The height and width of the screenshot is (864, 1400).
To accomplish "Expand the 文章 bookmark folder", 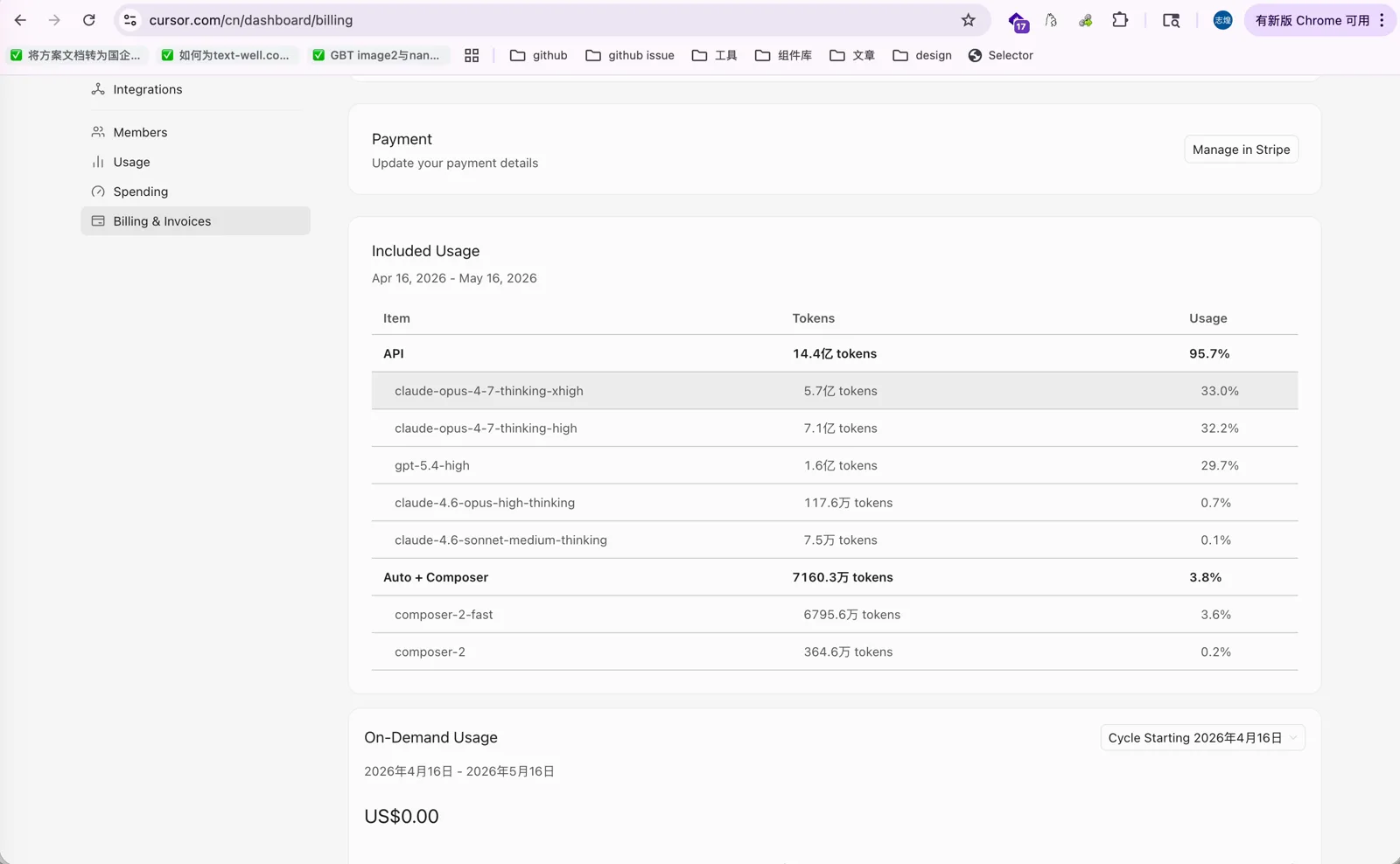I will click(852, 55).
